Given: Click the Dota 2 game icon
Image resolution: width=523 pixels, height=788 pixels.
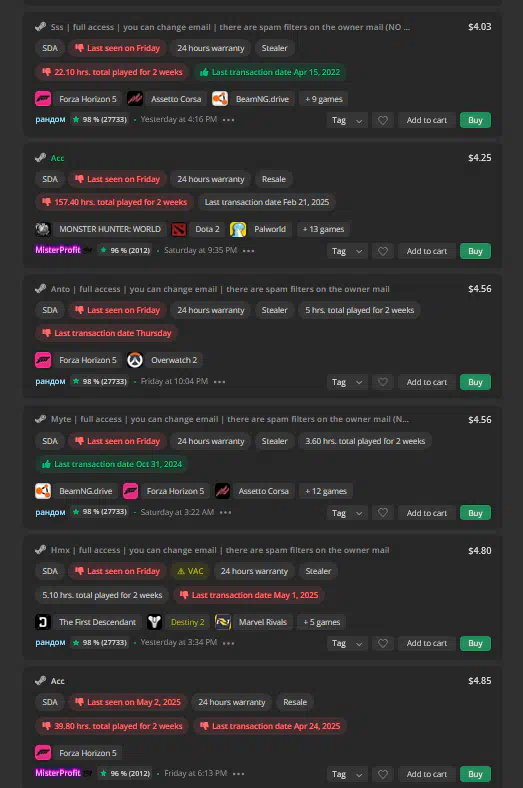Looking at the screenshot, I should click(179, 229).
